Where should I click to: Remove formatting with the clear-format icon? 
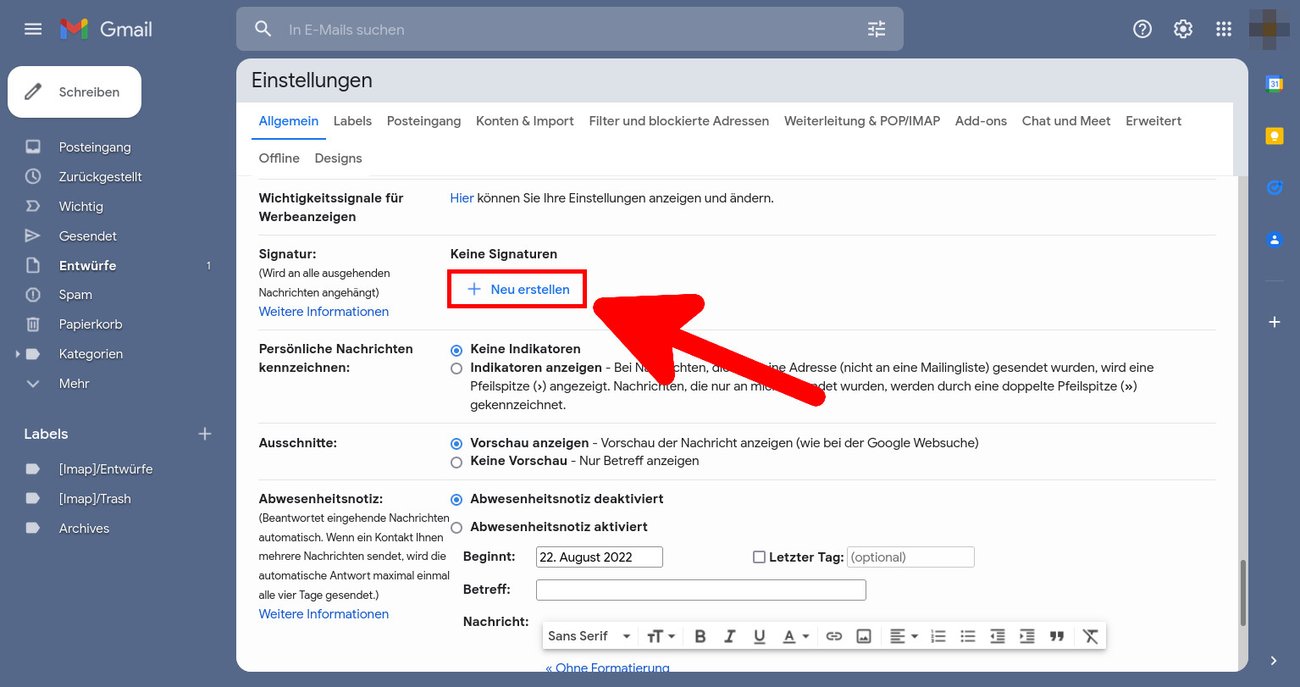tap(1090, 635)
